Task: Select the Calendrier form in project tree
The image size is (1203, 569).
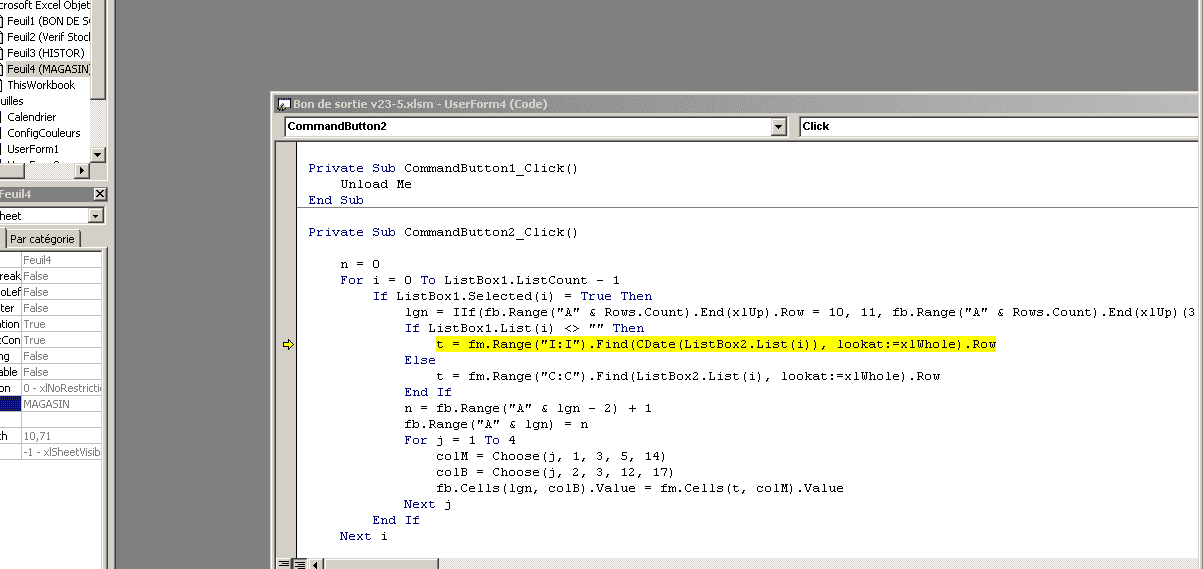Action: click(x=32, y=117)
